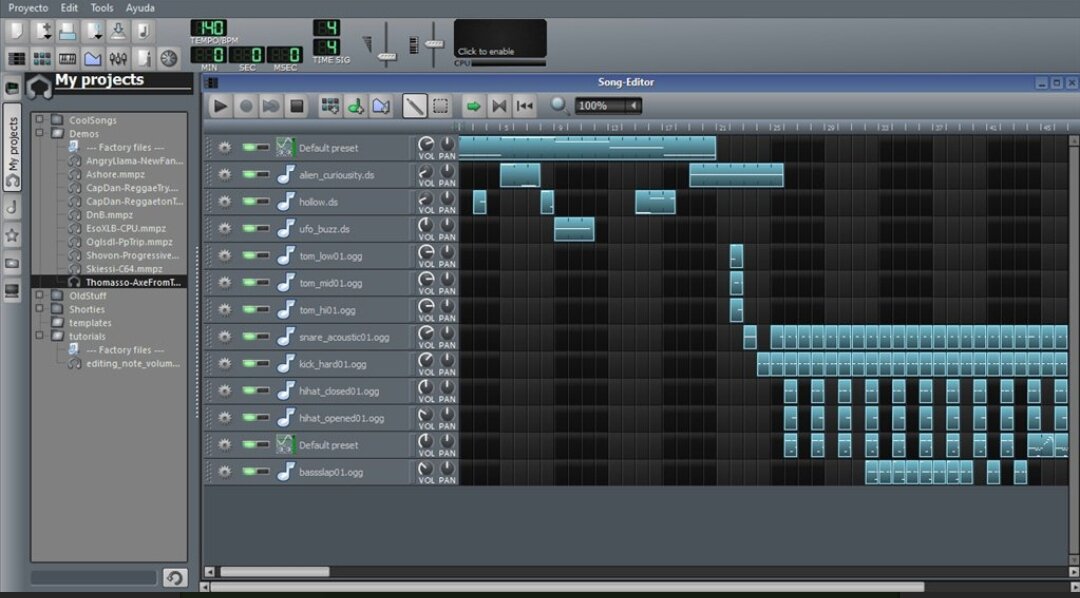Open the new-from-template dropdown icon
Image resolution: width=1080 pixels, height=598 pixels.
42,31
